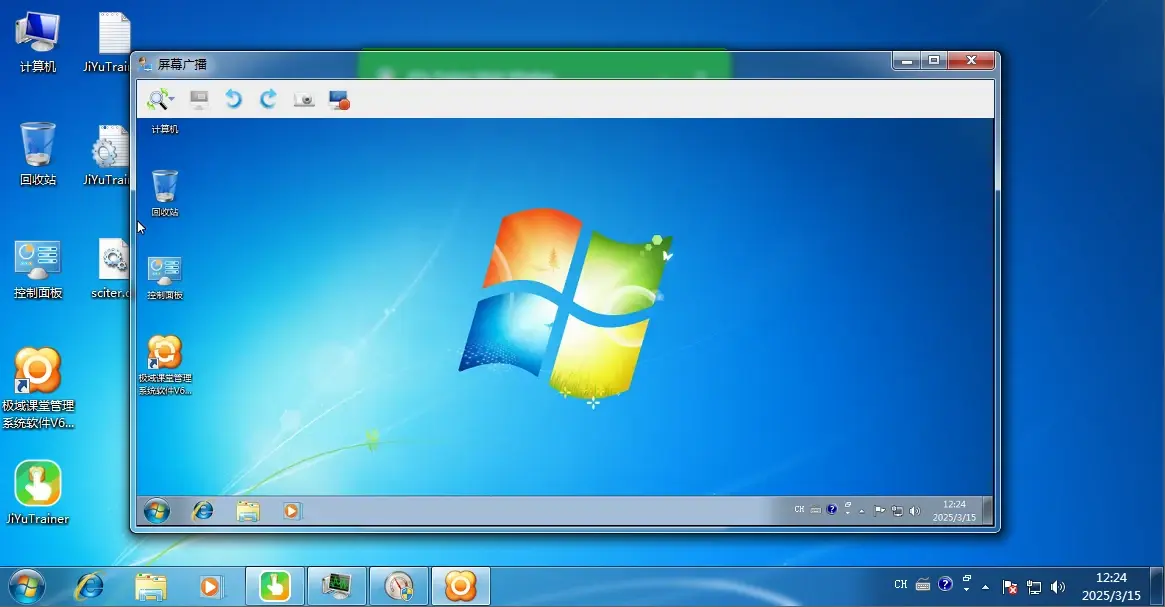Show hidden tray icons on host taskbar
1165x607 pixels.
tap(986, 587)
